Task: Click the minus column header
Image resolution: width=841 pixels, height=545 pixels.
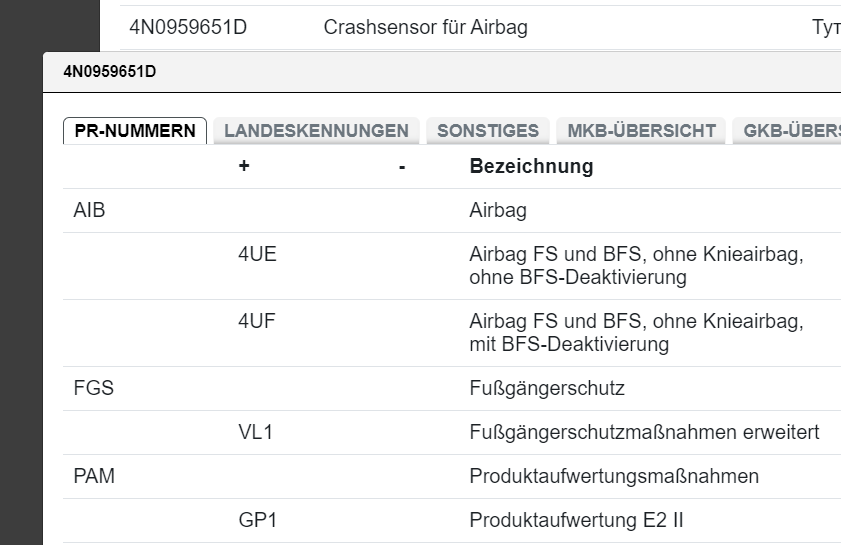Action: [x=402, y=167]
